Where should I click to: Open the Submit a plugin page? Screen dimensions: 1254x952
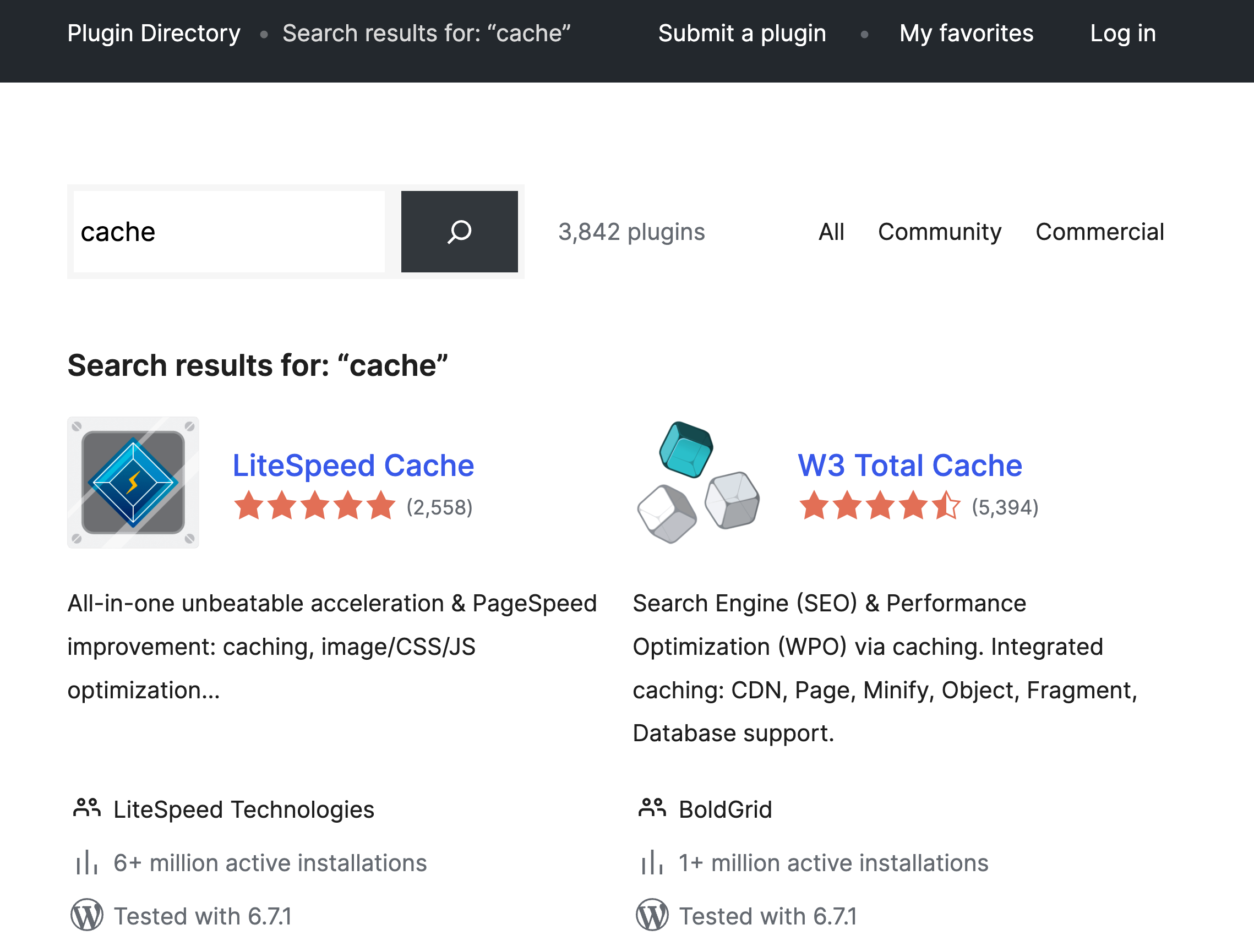(742, 34)
